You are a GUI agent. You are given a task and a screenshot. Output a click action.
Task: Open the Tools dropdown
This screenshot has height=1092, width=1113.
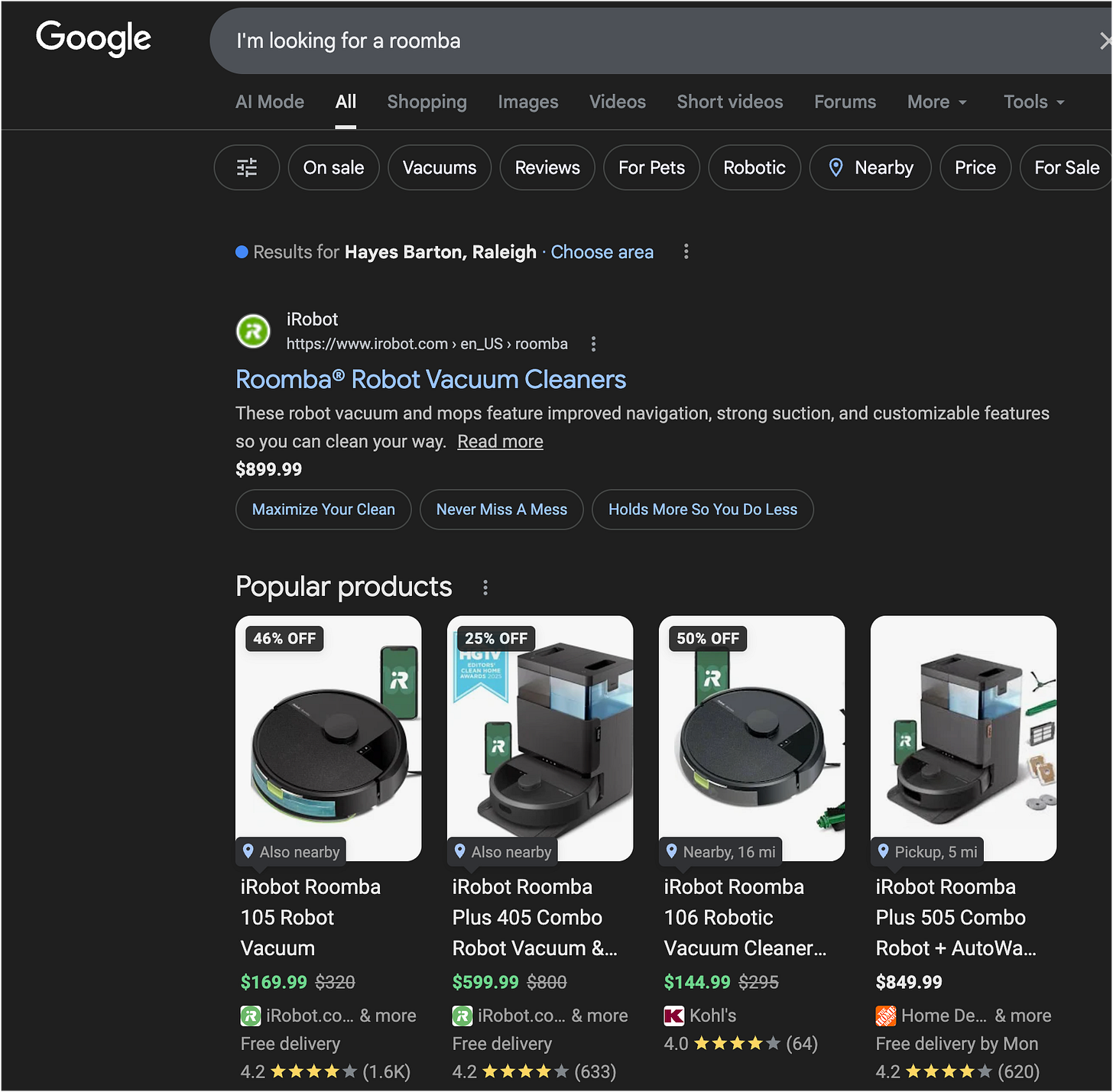pyautogui.click(x=1034, y=102)
